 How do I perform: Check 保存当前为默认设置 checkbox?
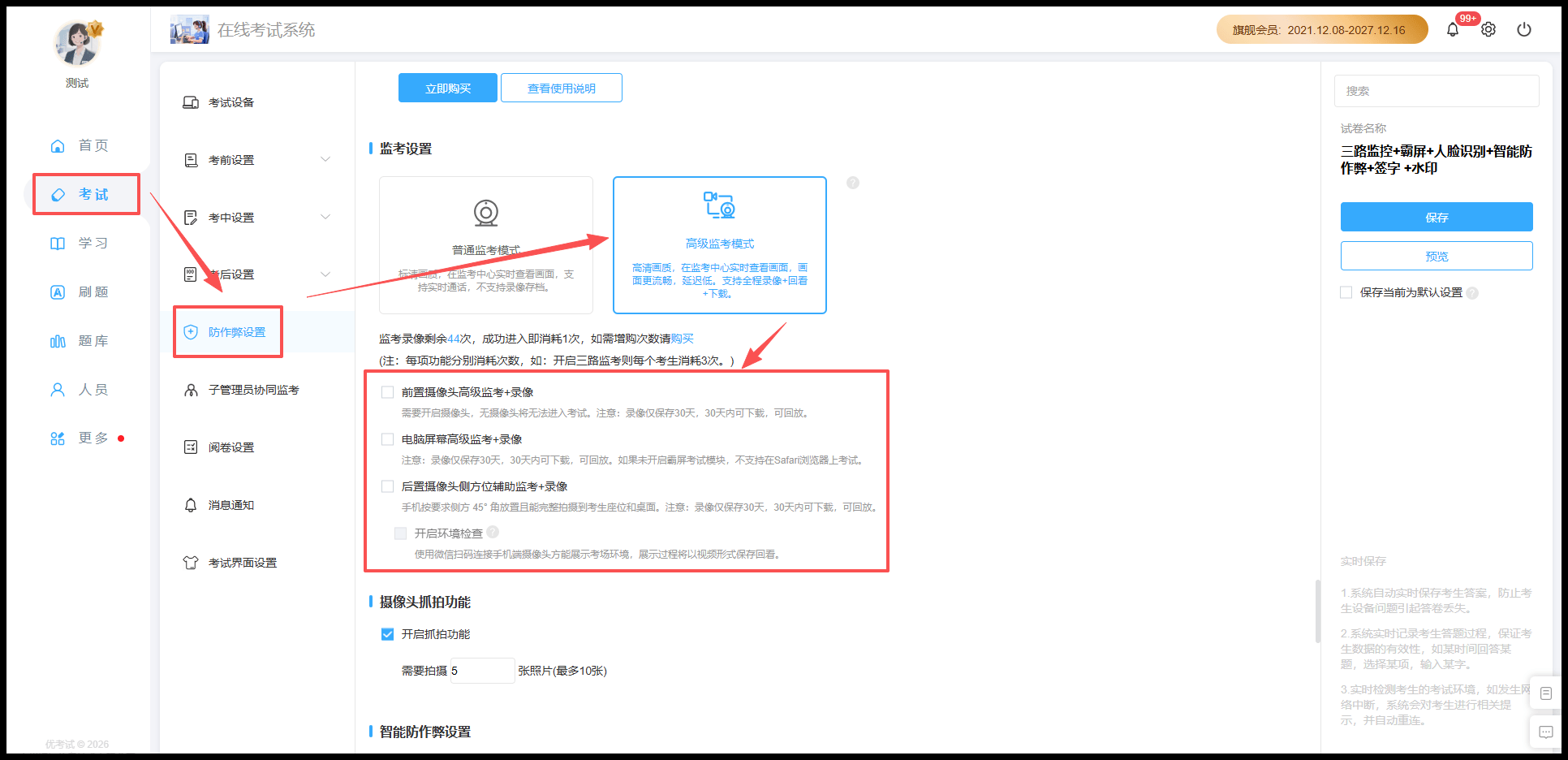point(1346,292)
